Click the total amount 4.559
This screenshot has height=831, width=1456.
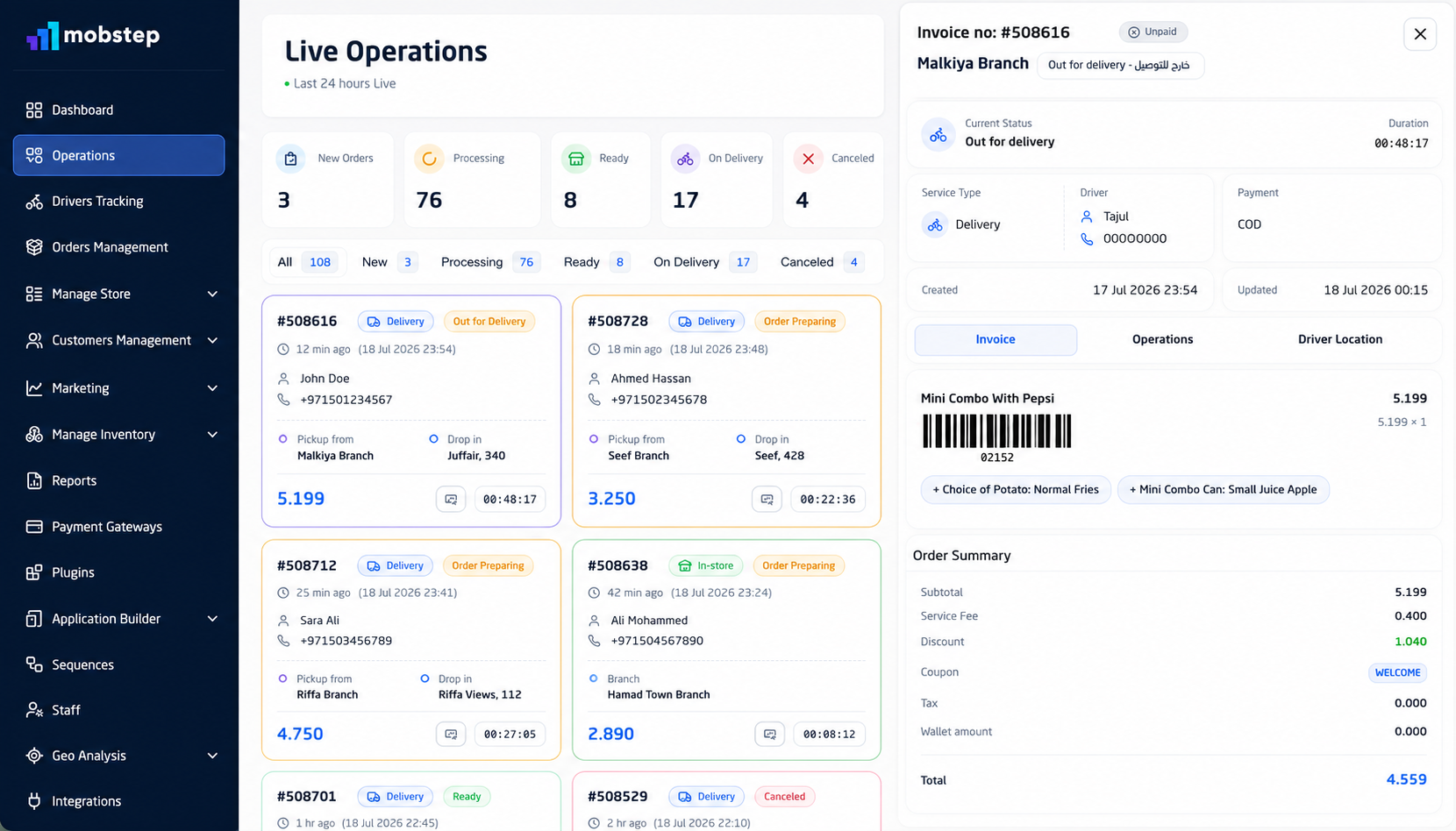(x=1406, y=779)
